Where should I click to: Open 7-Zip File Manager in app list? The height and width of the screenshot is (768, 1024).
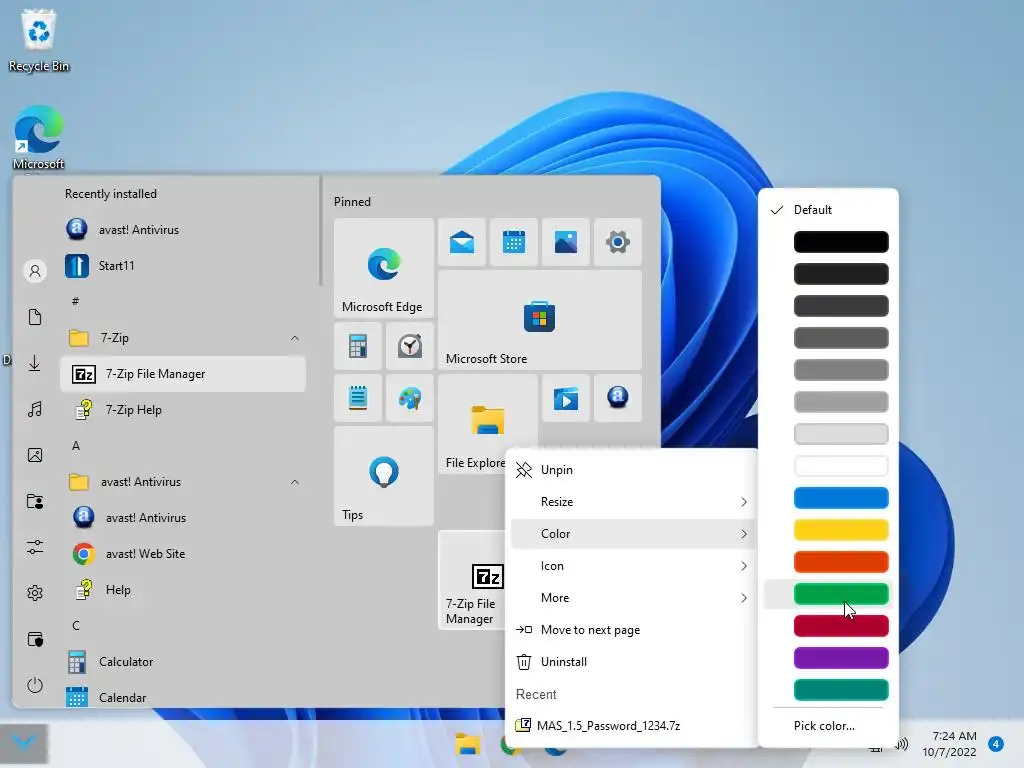point(183,374)
